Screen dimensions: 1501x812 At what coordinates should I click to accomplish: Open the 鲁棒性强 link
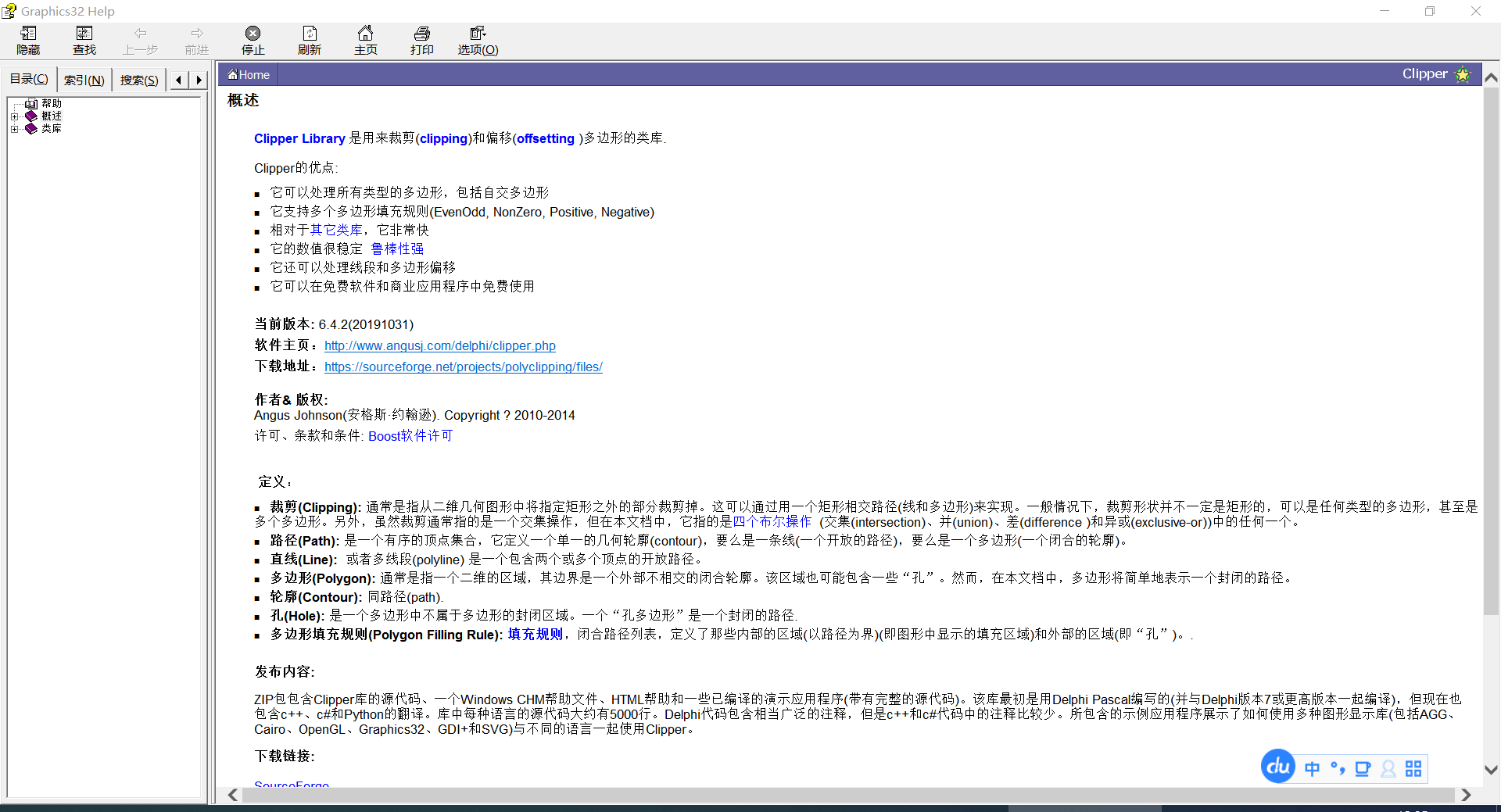coord(397,249)
